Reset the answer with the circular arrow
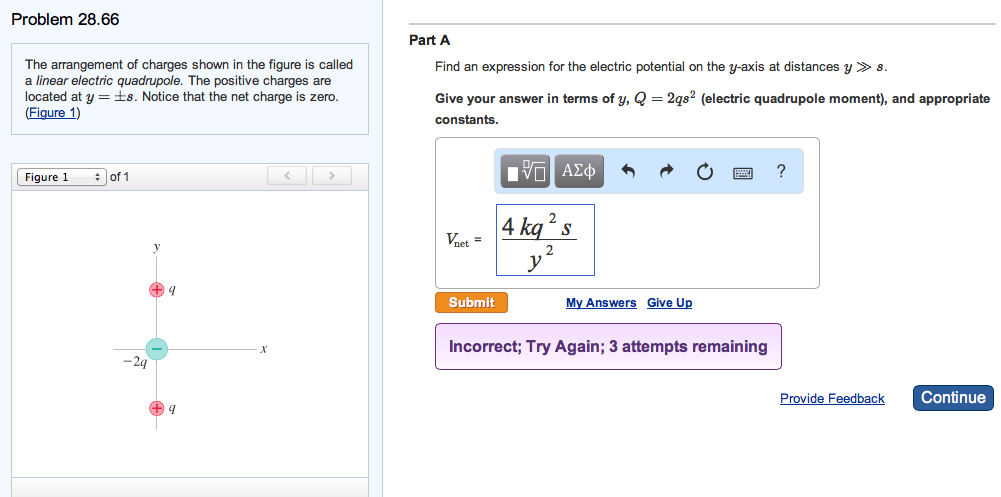The height and width of the screenshot is (497, 1001). 704,171
